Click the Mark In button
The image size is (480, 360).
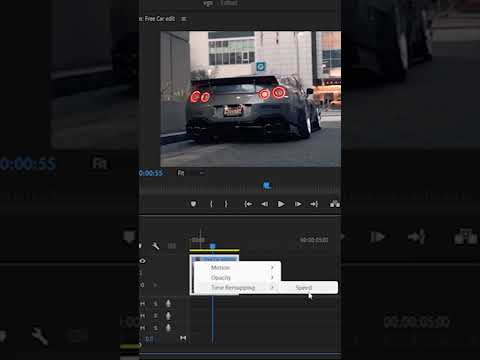coord(211,204)
